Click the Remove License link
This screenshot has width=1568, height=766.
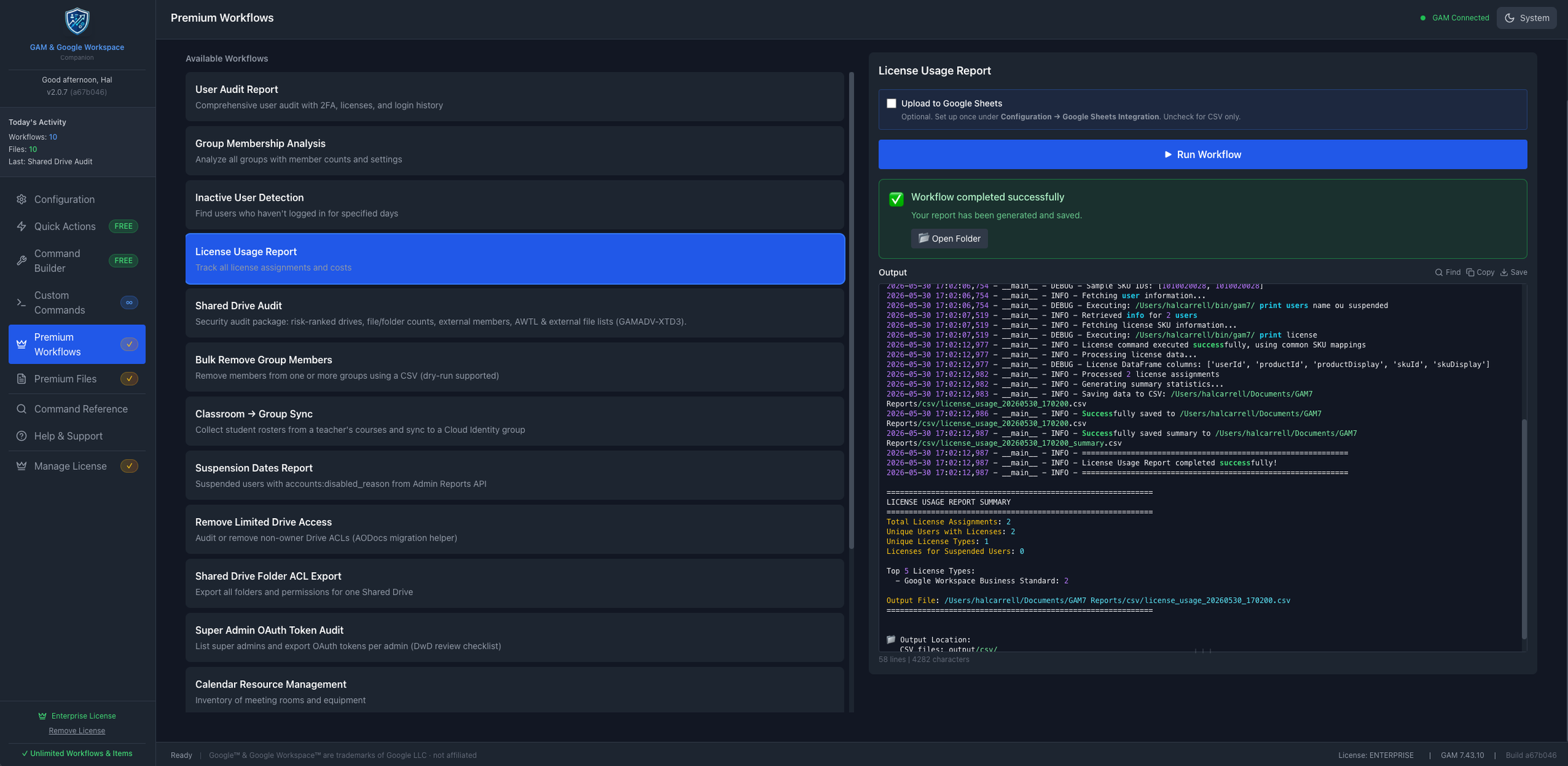(77, 731)
